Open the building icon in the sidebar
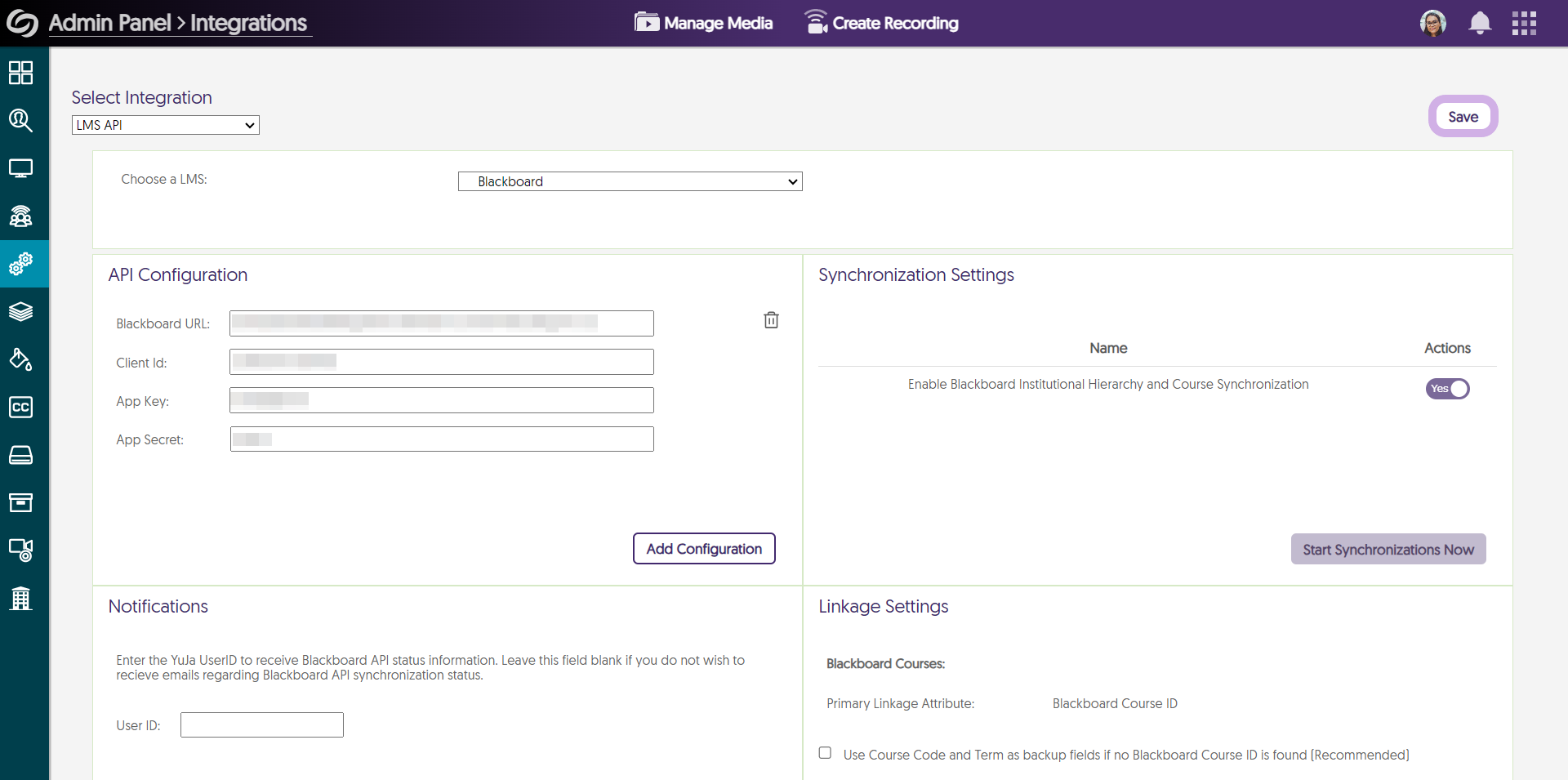The width and height of the screenshot is (1568, 780). click(20, 598)
